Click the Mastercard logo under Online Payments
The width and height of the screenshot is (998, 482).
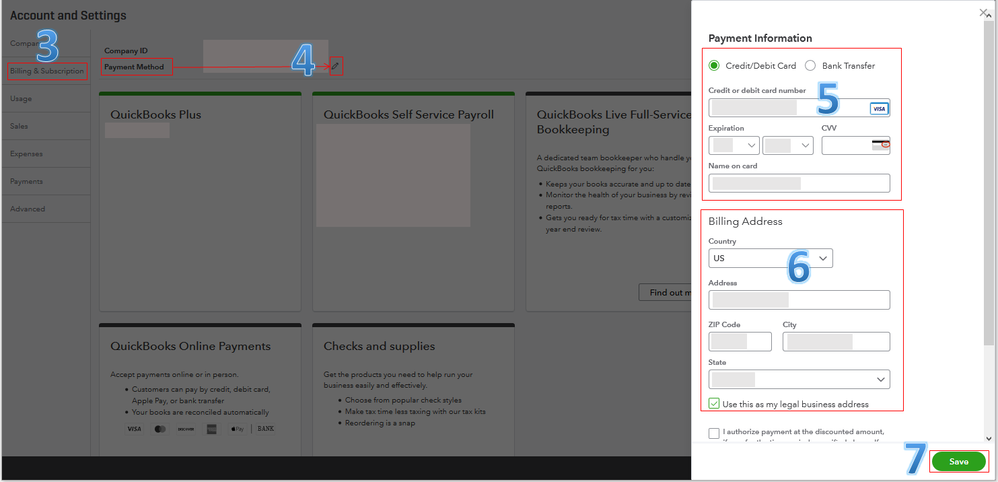point(160,429)
